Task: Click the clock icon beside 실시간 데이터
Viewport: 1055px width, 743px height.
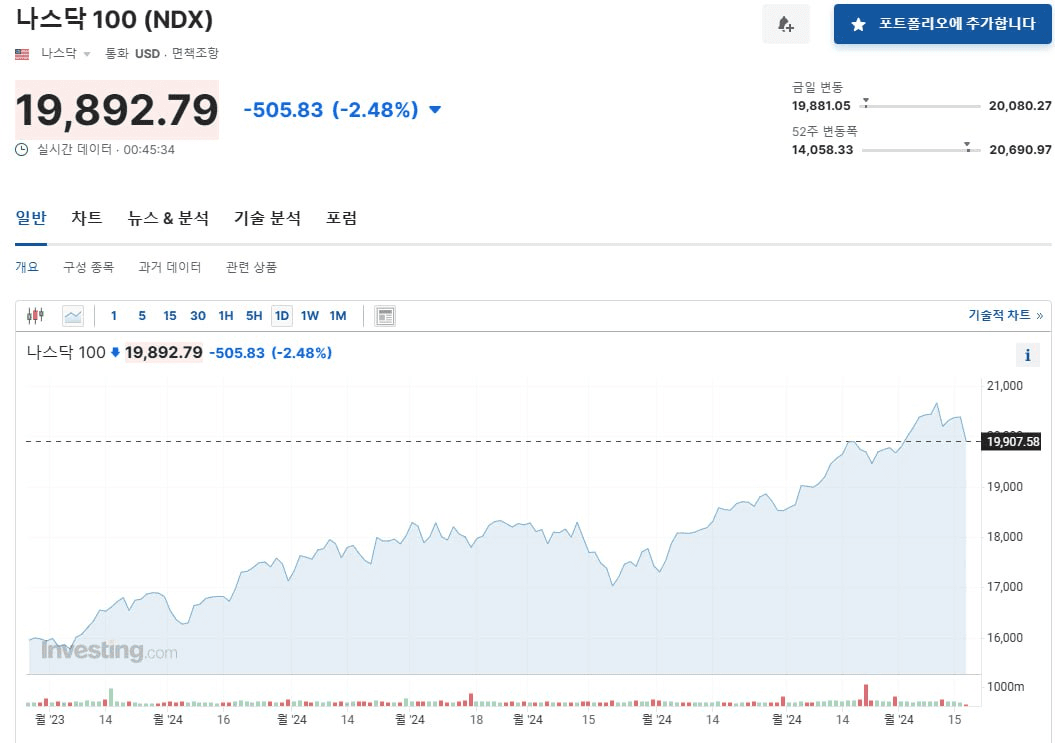Action: [22, 149]
